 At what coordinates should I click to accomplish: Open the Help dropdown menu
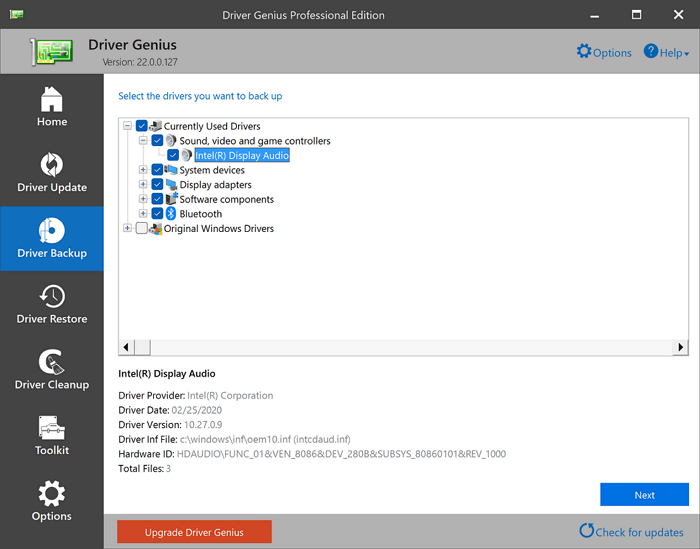tap(666, 52)
